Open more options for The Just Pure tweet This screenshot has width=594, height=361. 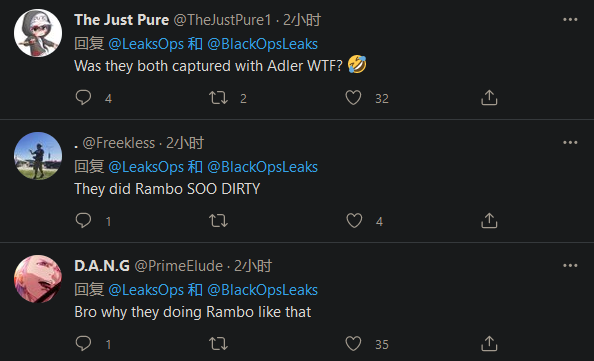click(x=570, y=20)
